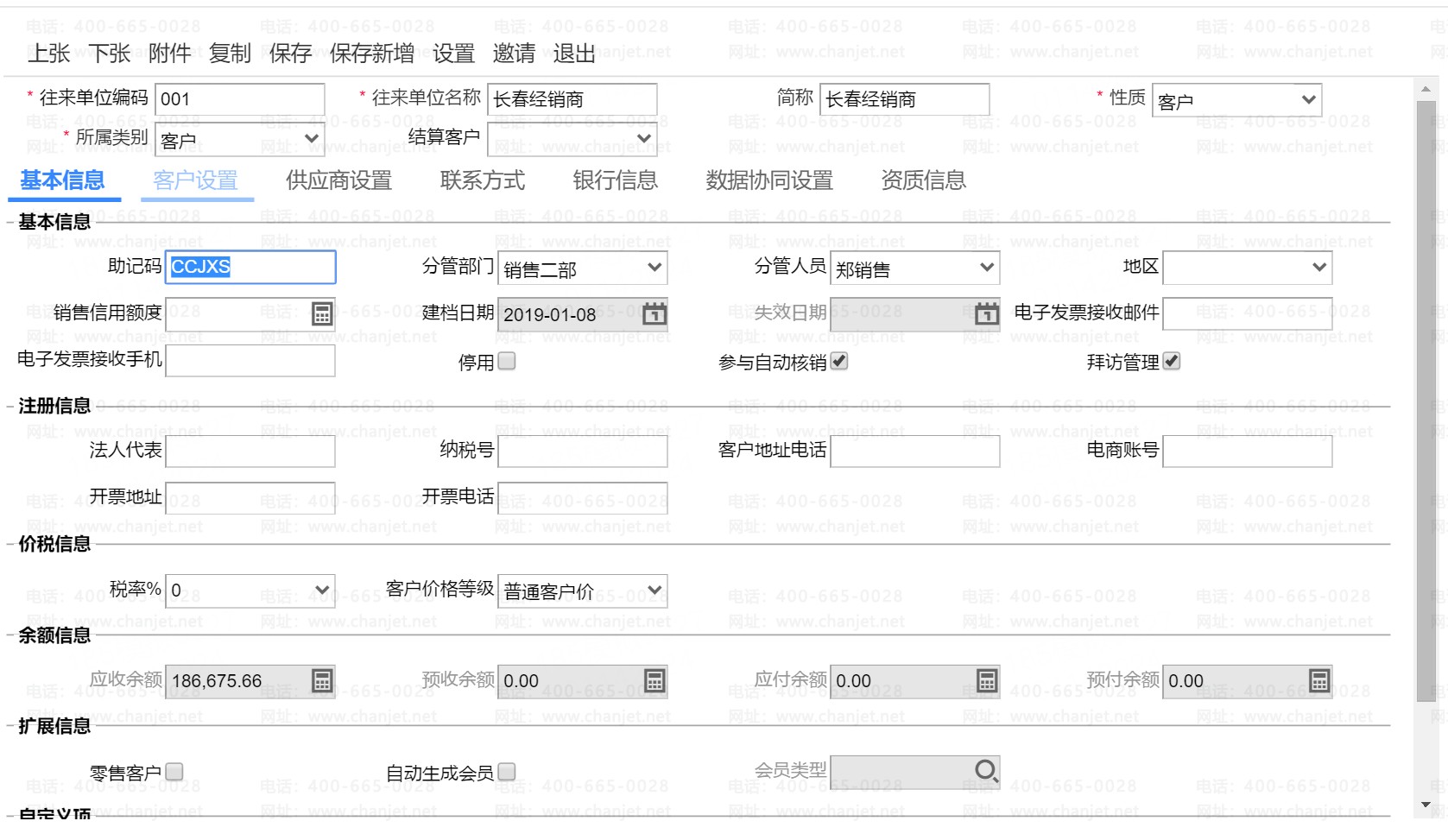Enable 自动生成会员 checkbox
1448x840 pixels.
click(x=507, y=772)
